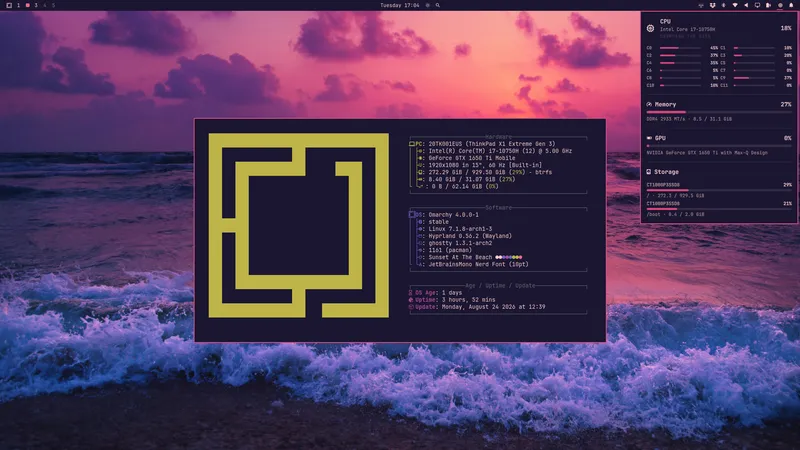
Task: Open the clock showing Tuesday 17:04
Action: [x=399, y=5]
